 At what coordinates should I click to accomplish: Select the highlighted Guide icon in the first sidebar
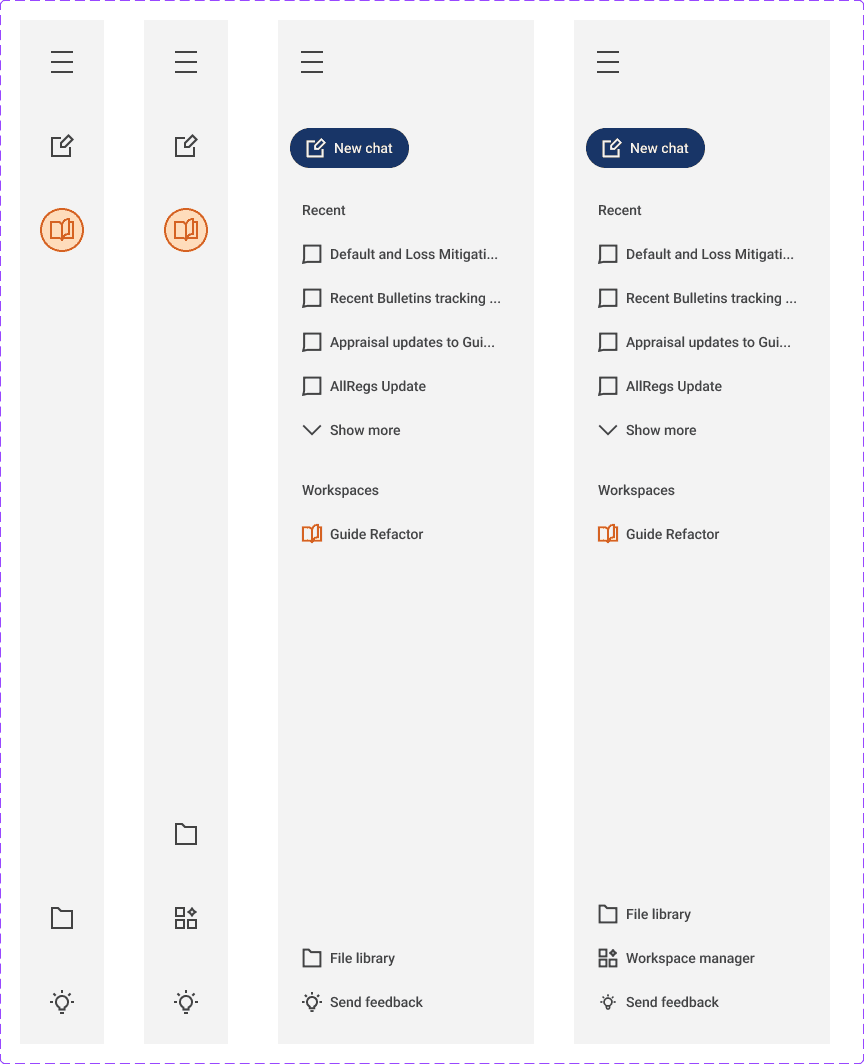62,229
